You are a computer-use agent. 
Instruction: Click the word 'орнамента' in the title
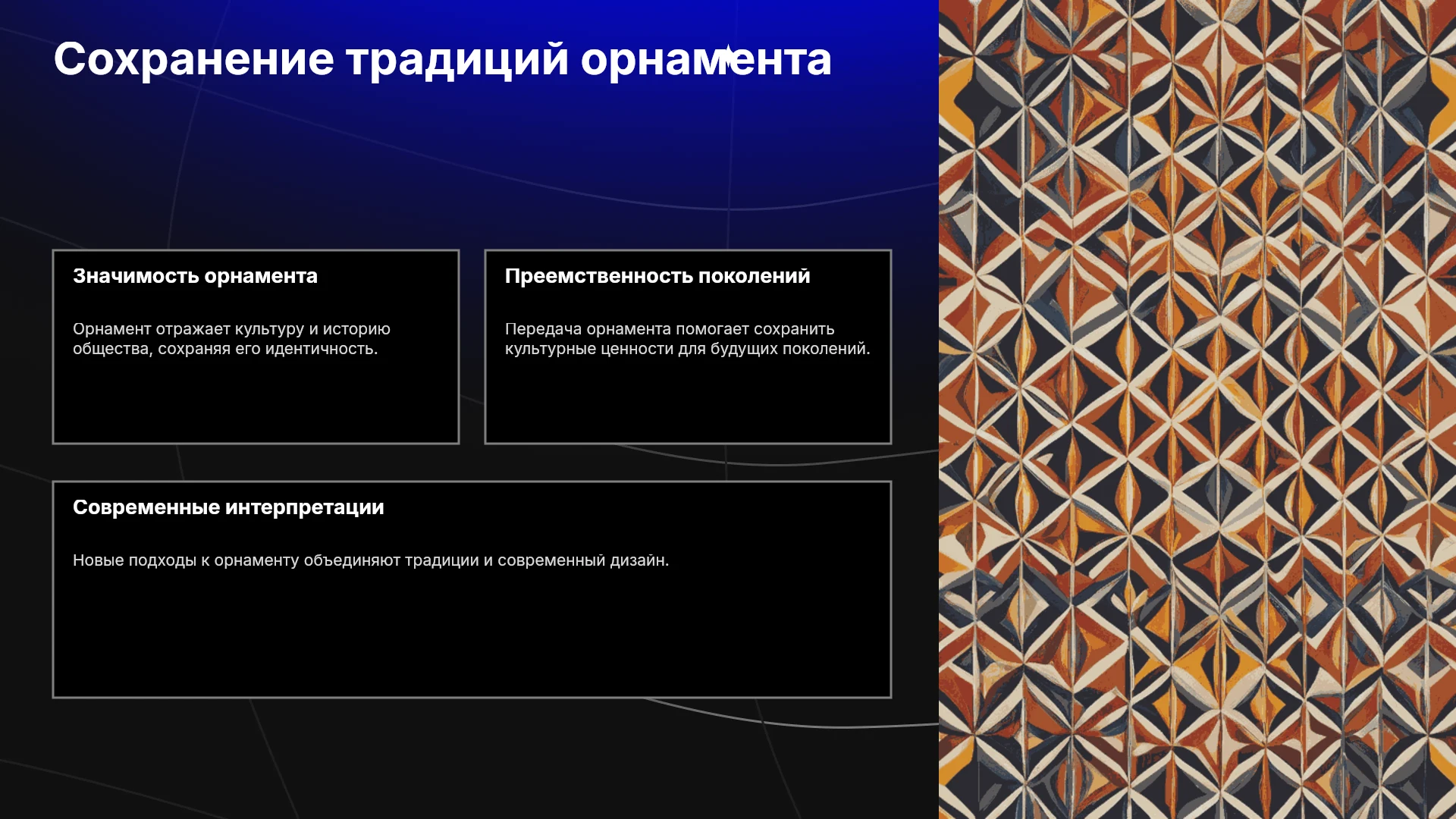706,61
